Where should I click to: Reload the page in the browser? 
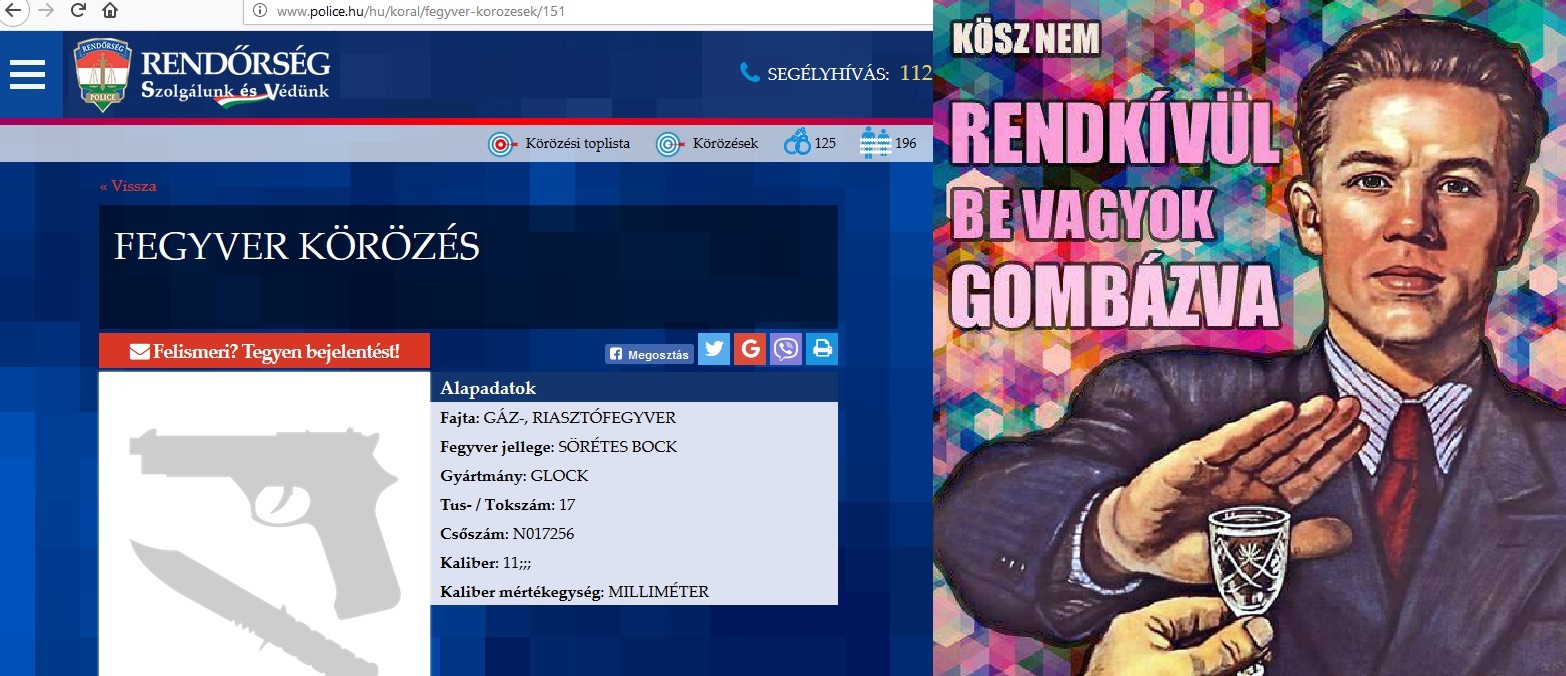tap(77, 11)
